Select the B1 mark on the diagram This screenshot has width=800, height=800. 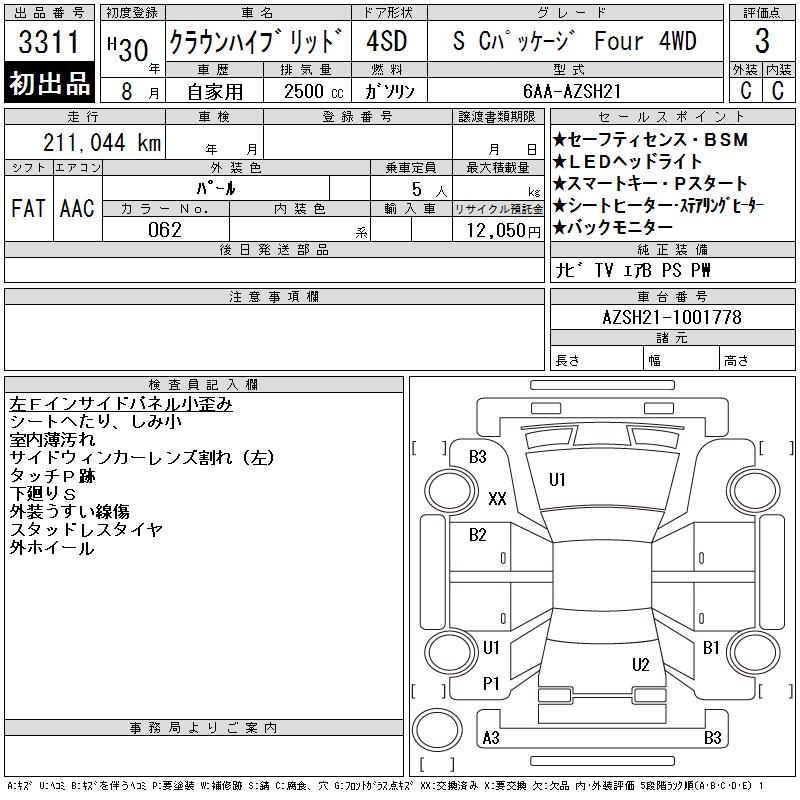[711, 648]
